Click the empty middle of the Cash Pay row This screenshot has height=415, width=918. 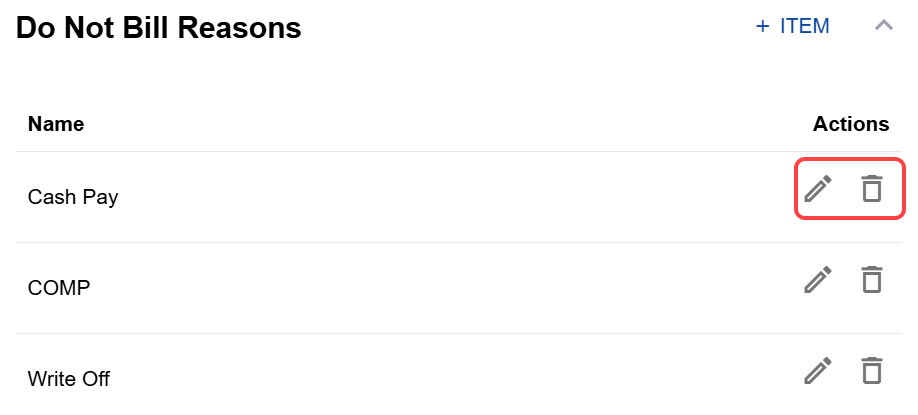point(457,197)
